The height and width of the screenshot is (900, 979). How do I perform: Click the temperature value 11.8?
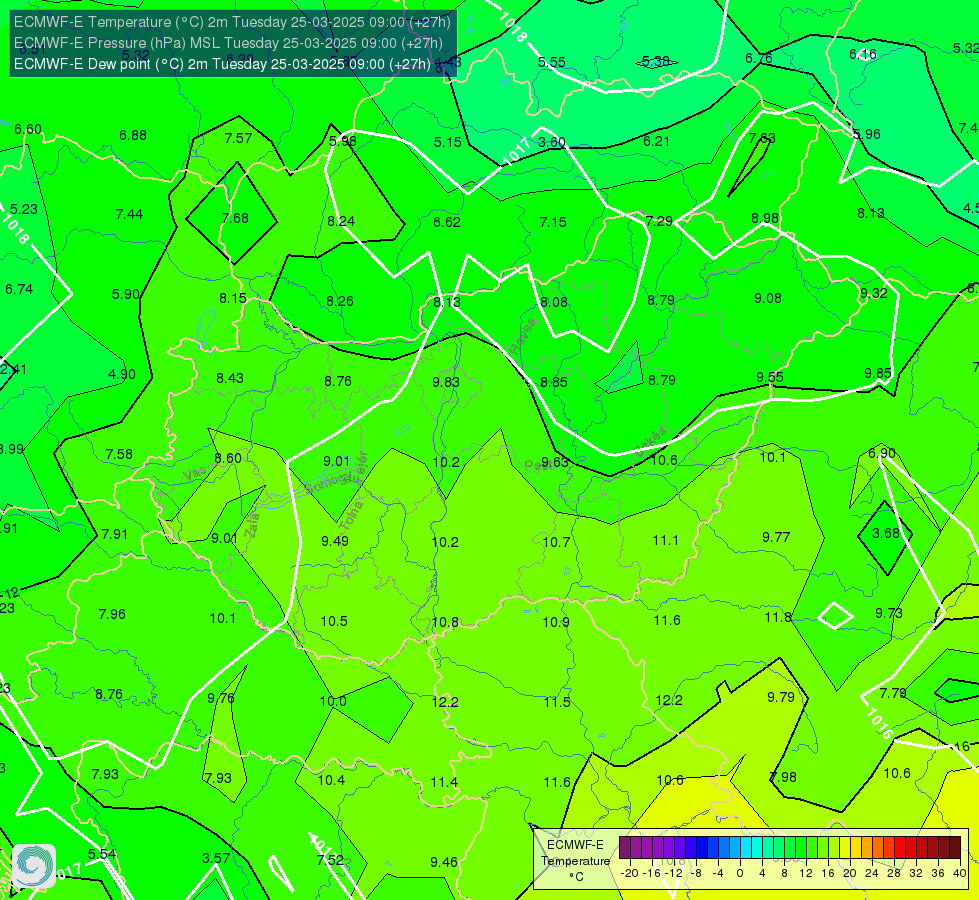(x=778, y=618)
